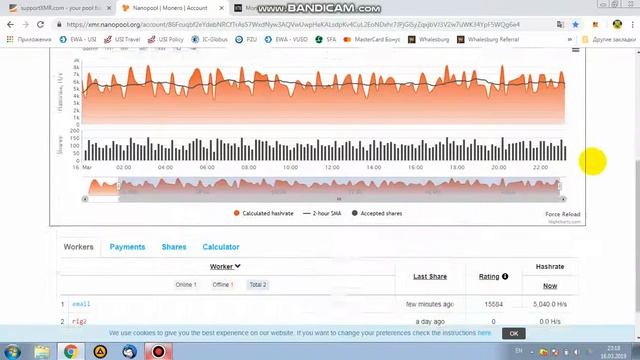Viewport: 640px width, 360px height.
Task: Open worker small details
Action: [81, 304]
